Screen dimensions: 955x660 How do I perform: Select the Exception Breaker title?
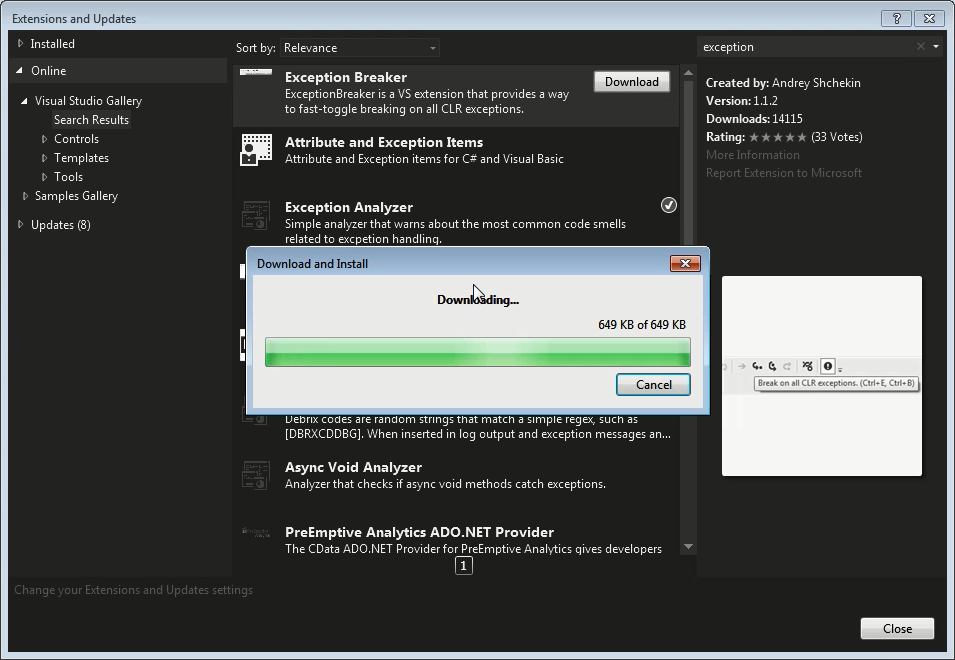[346, 77]
